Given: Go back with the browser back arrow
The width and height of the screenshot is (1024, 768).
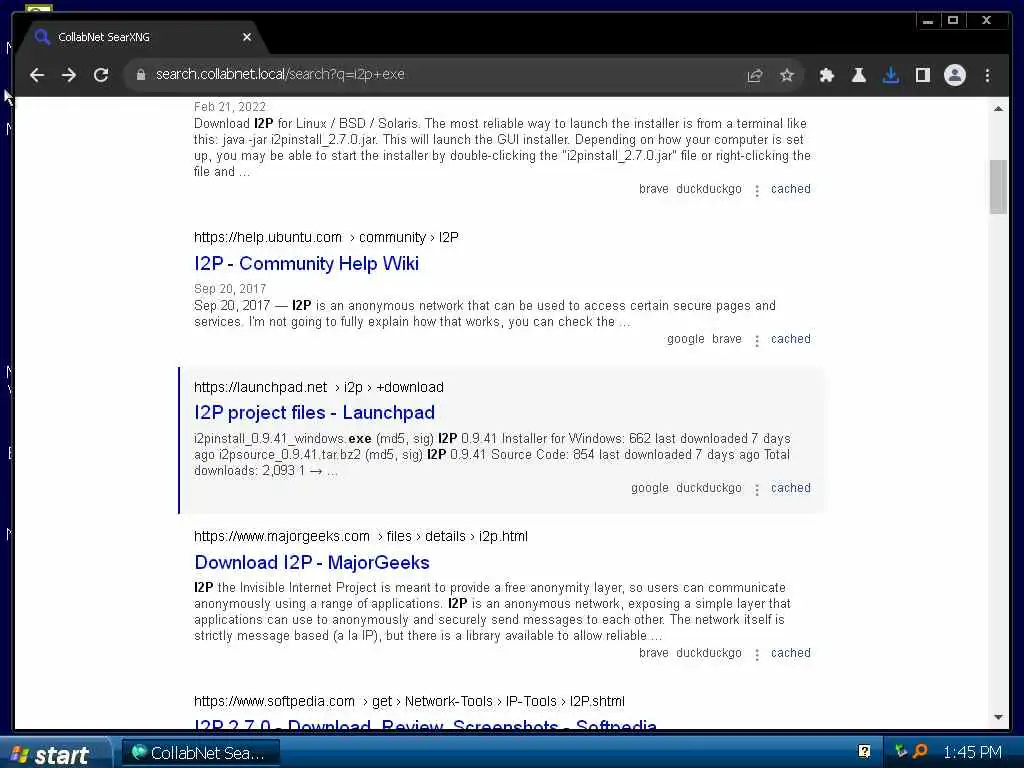Looking at the screenshot, I should (x=37, y=75).
